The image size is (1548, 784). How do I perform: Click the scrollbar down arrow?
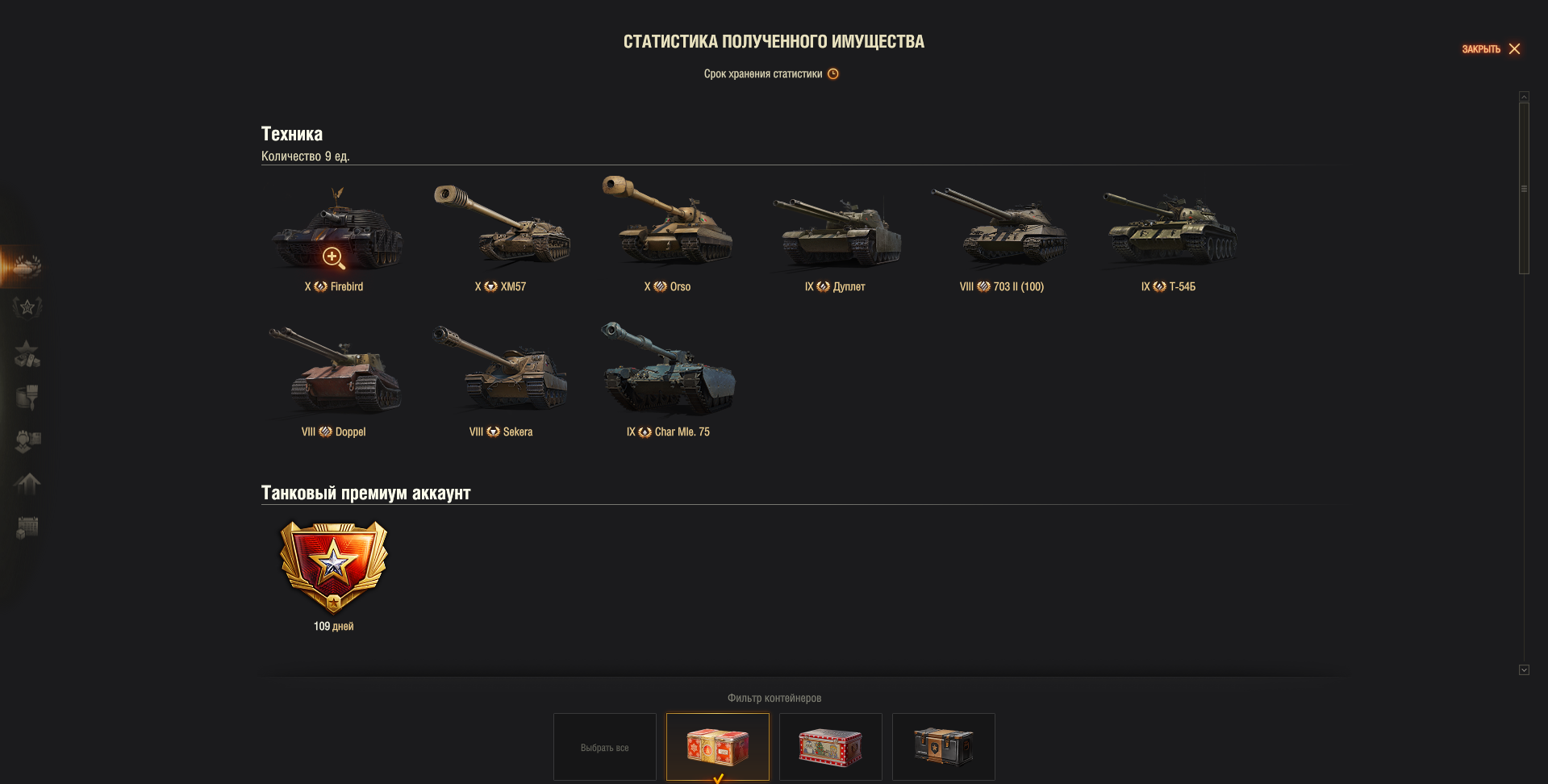tap(1524, 669)
